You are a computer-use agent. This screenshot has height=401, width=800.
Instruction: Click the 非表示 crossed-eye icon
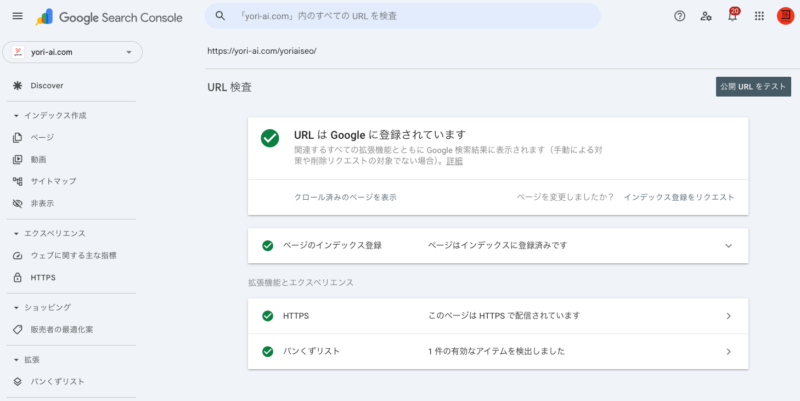[x=17, y=204]
